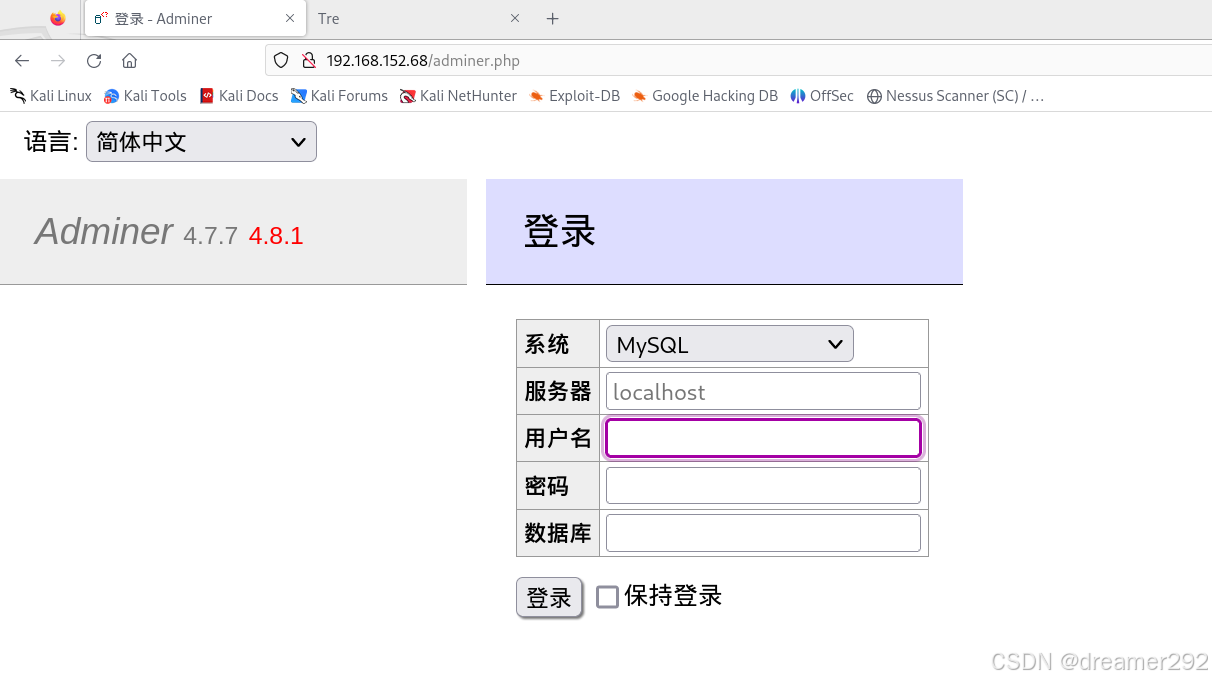This screenshot has height=681, width=1212.
Task: Switch to the Tre tab
Action: [x=418, y=19]
